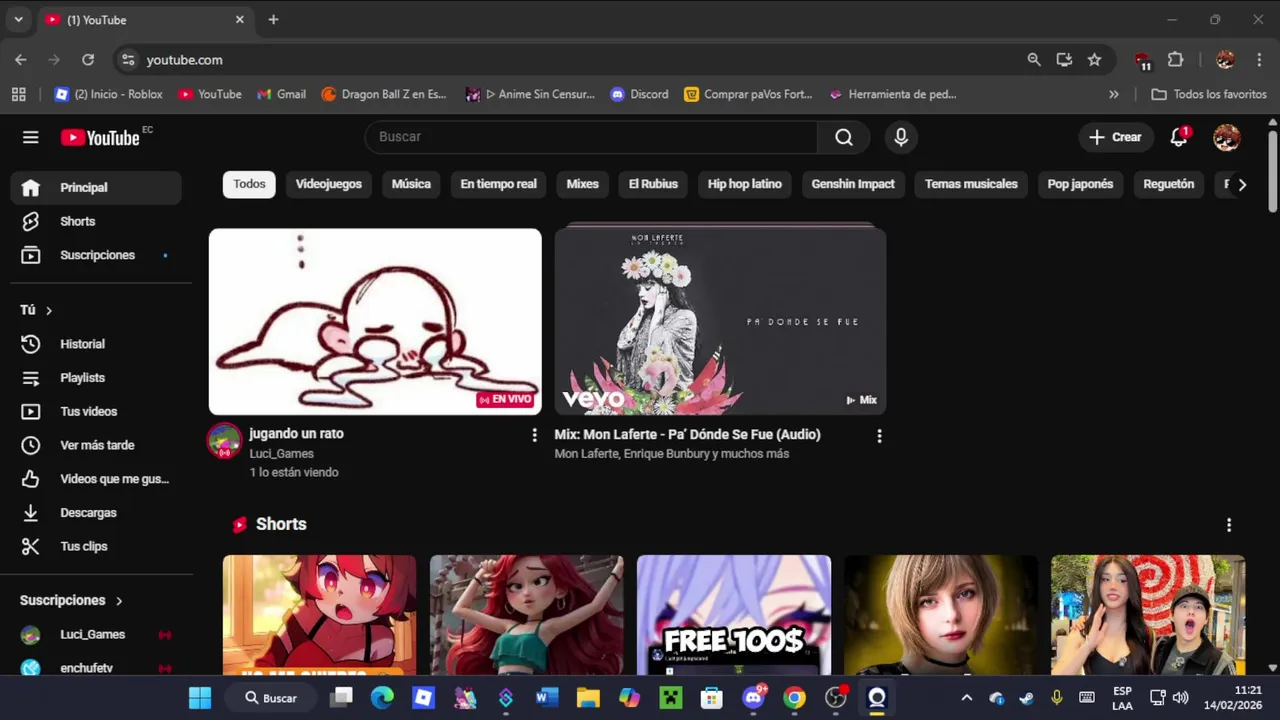This screenshot has width=1280, height=720.
Task: Open Mon Laferte mix thumbnail
Action: (720, 322)
